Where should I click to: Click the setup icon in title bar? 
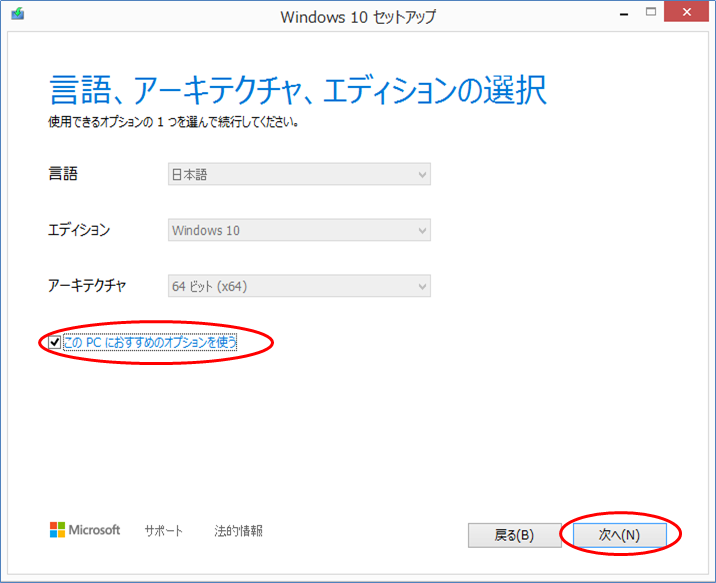(18, 14)
